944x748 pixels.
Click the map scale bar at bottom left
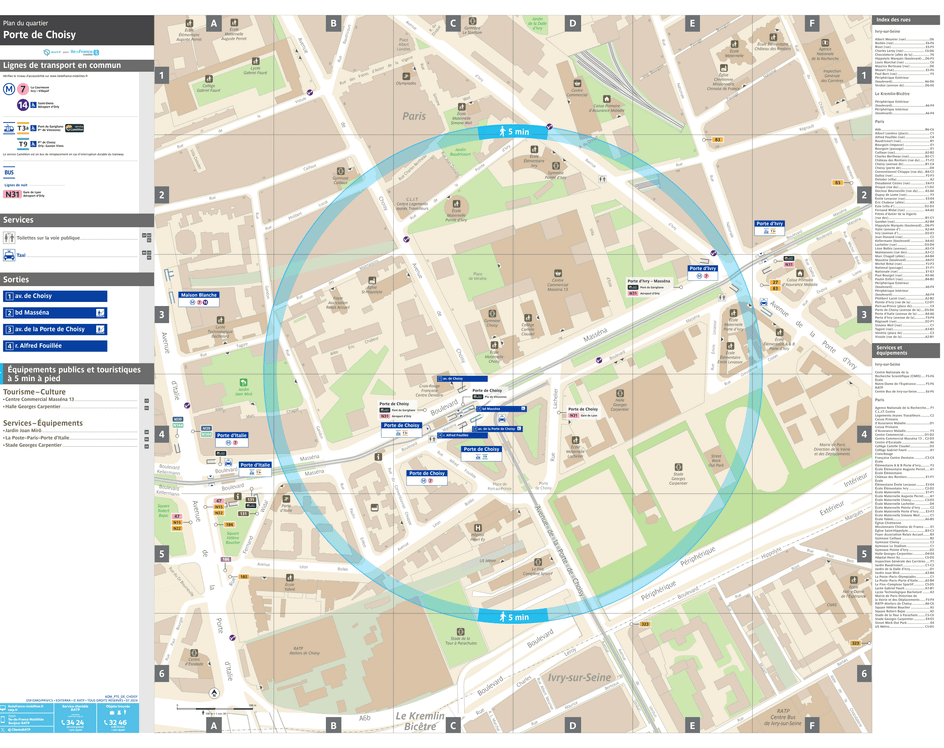215,709
